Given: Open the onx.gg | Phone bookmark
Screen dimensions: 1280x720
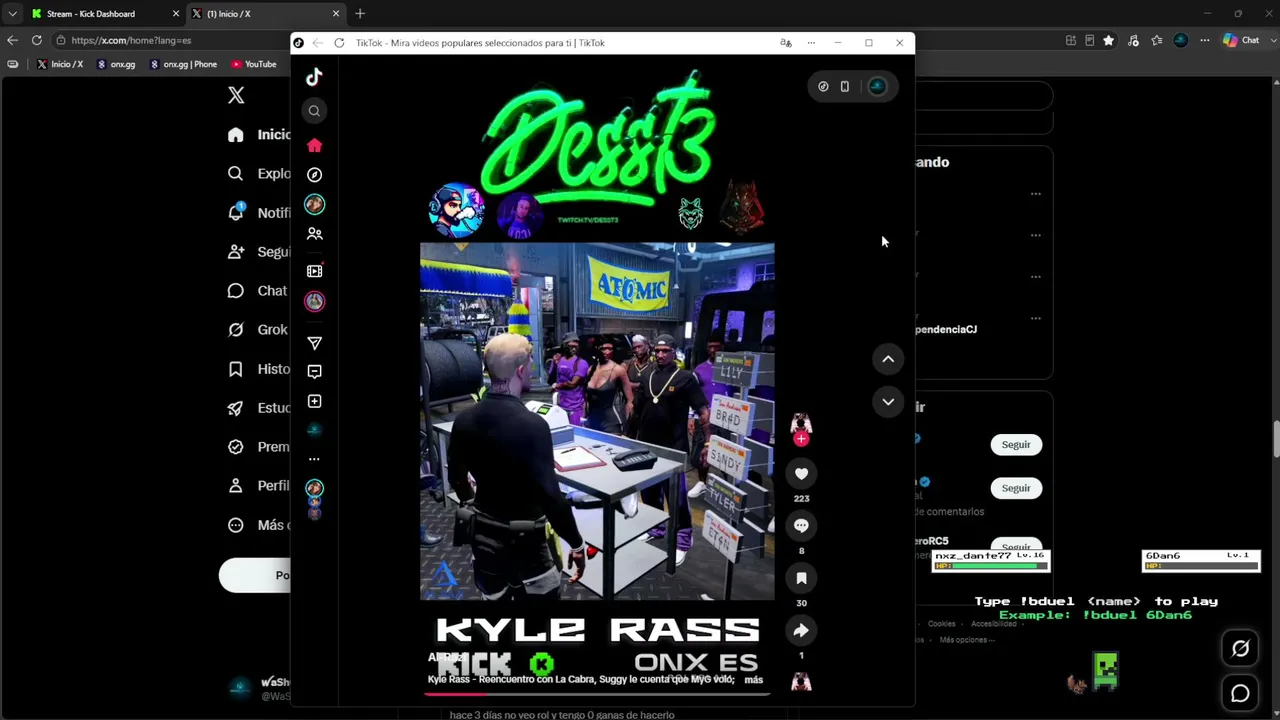Looking at the screenshot, I should click(x=183, y=64).
